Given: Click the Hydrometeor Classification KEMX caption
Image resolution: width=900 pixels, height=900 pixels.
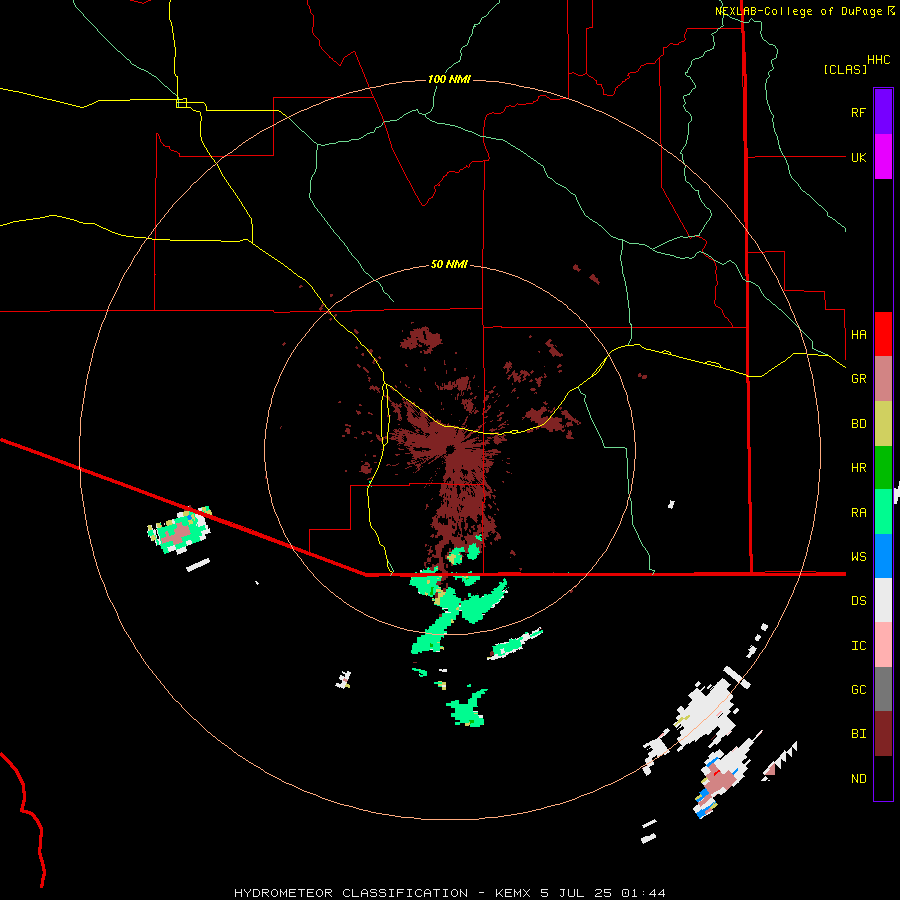Looking at the screenshot, I should click(449, 893).
